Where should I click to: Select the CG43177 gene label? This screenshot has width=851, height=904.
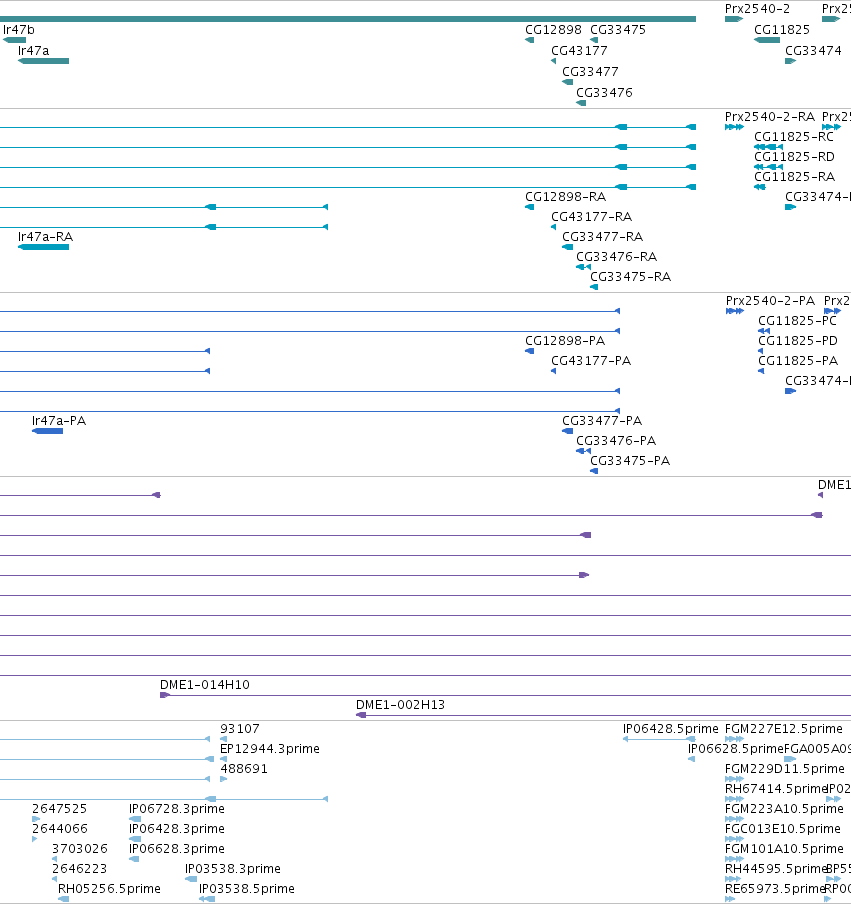(579, 51)
